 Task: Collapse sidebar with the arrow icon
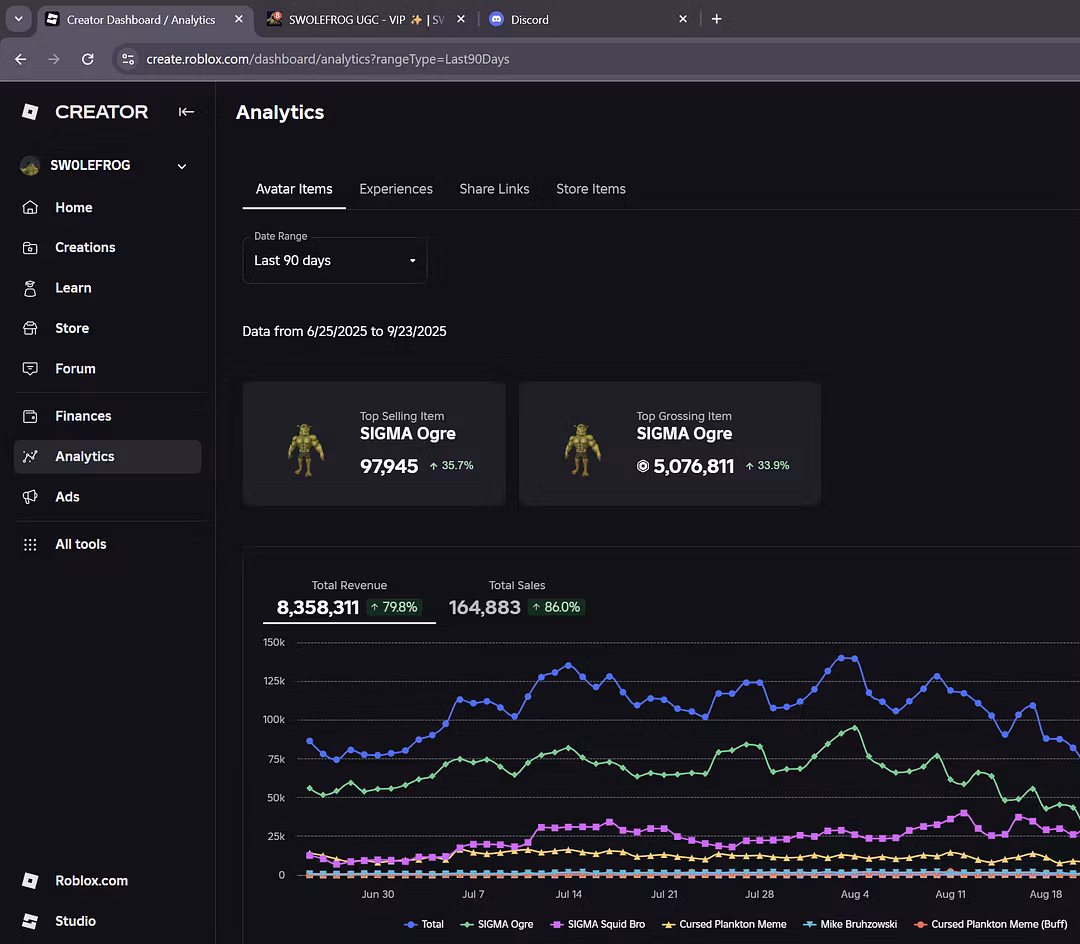coord(186,112)
